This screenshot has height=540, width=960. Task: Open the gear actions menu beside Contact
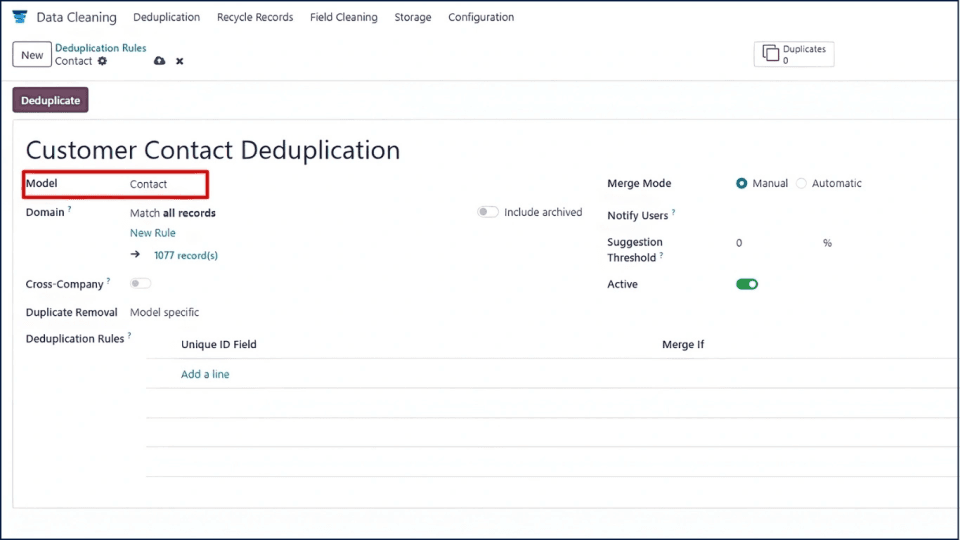pos(102,61)
